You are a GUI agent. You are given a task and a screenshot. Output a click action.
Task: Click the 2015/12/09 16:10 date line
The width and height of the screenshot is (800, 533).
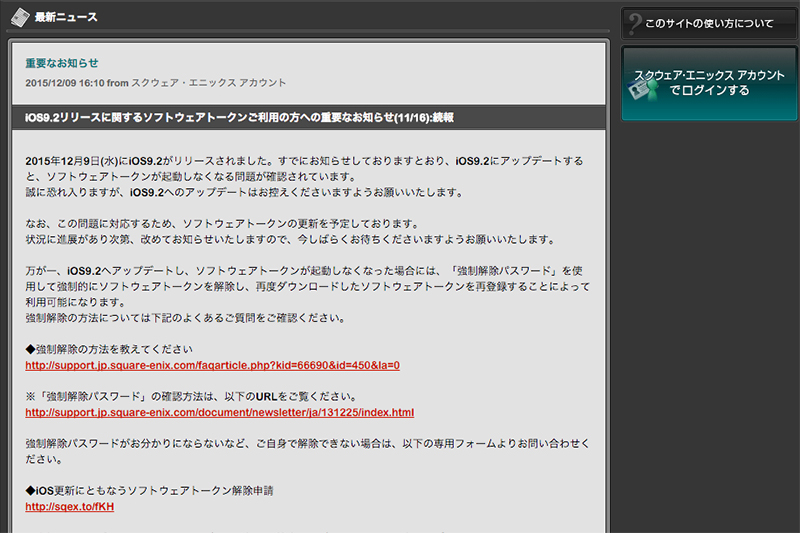pyautogui.click(x=156, y=83)
